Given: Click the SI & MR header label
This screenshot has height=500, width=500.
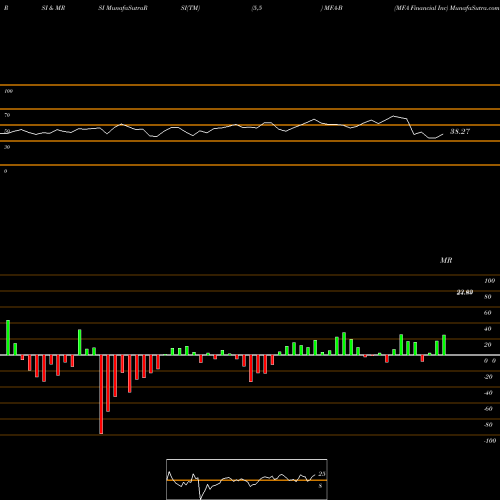Looking at the screenshot, I should tap(53, 8).
